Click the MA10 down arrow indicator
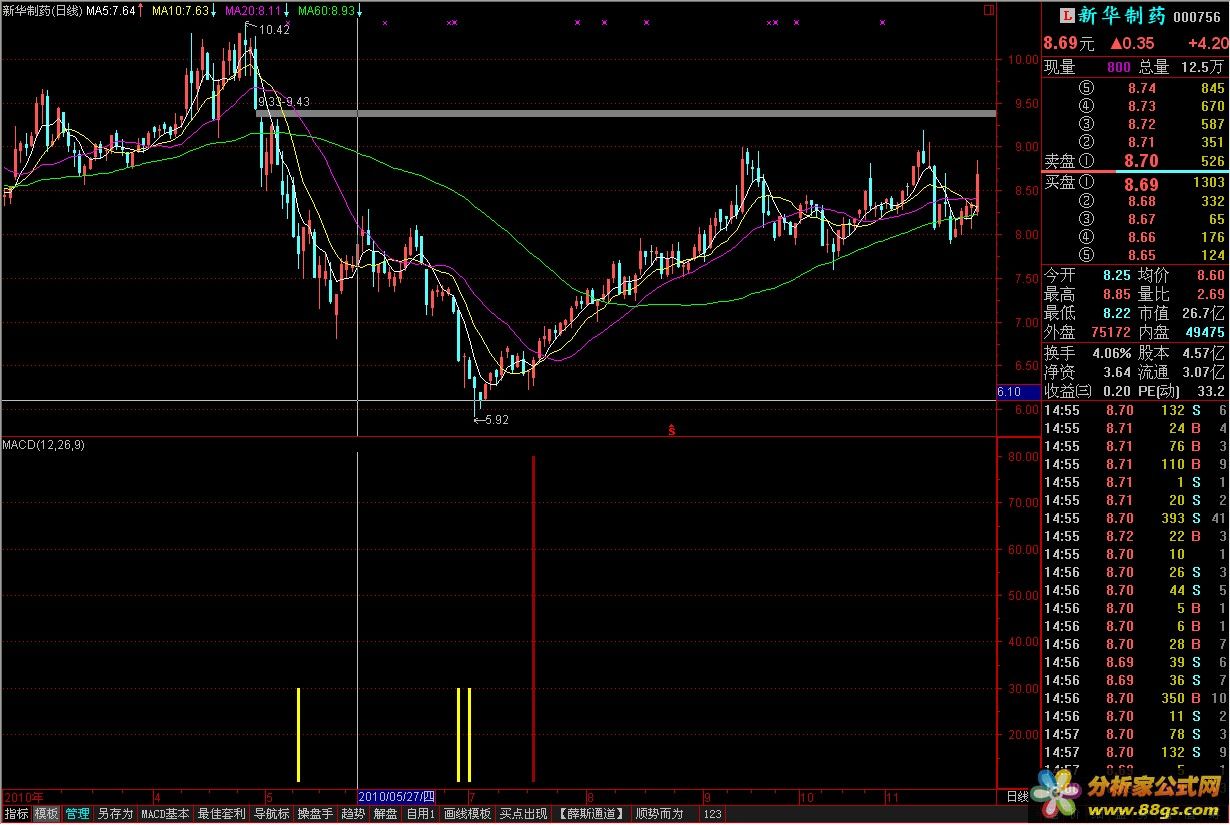 click(214, 11)
